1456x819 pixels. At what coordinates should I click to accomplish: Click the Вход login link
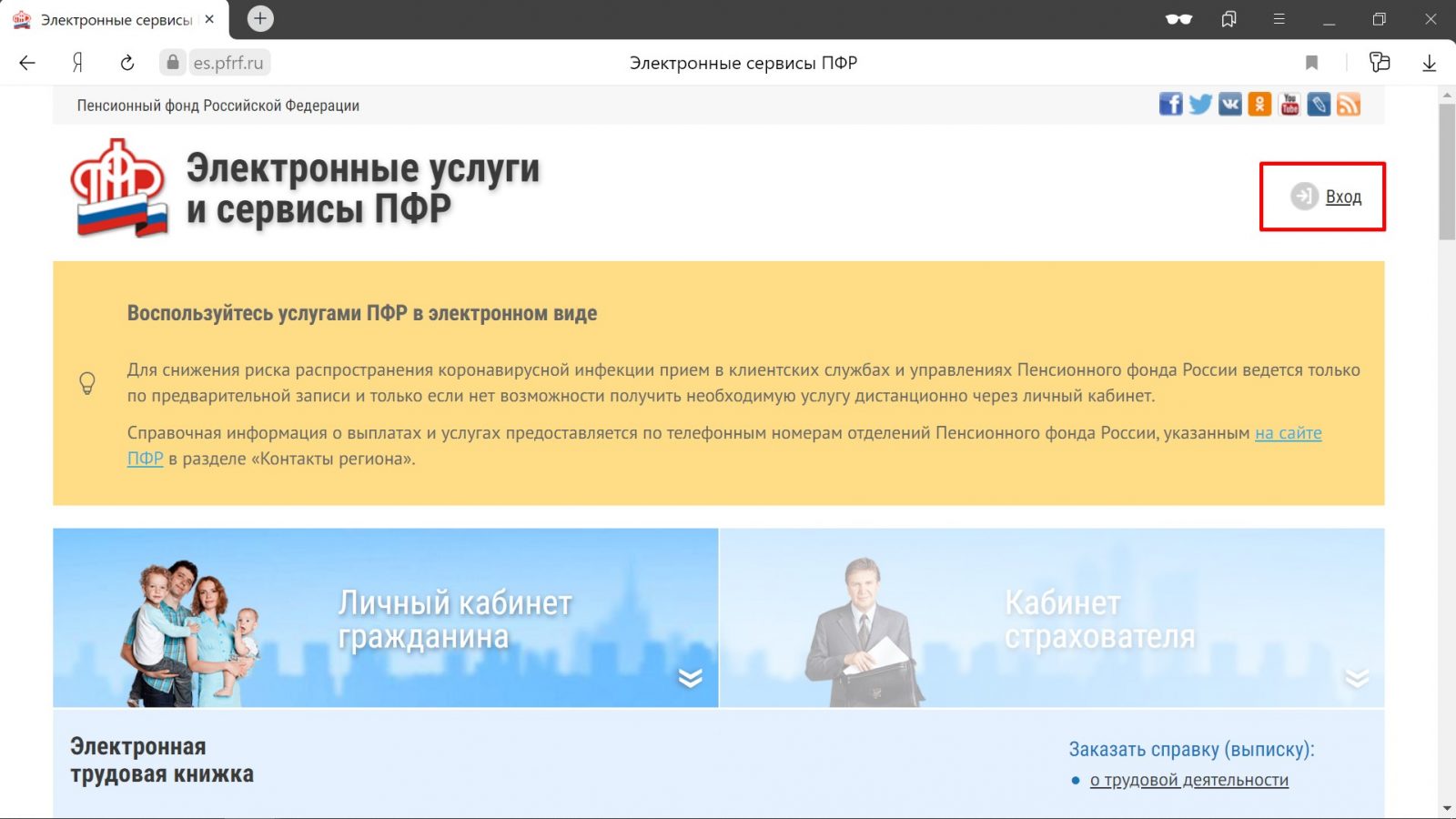1342,197
